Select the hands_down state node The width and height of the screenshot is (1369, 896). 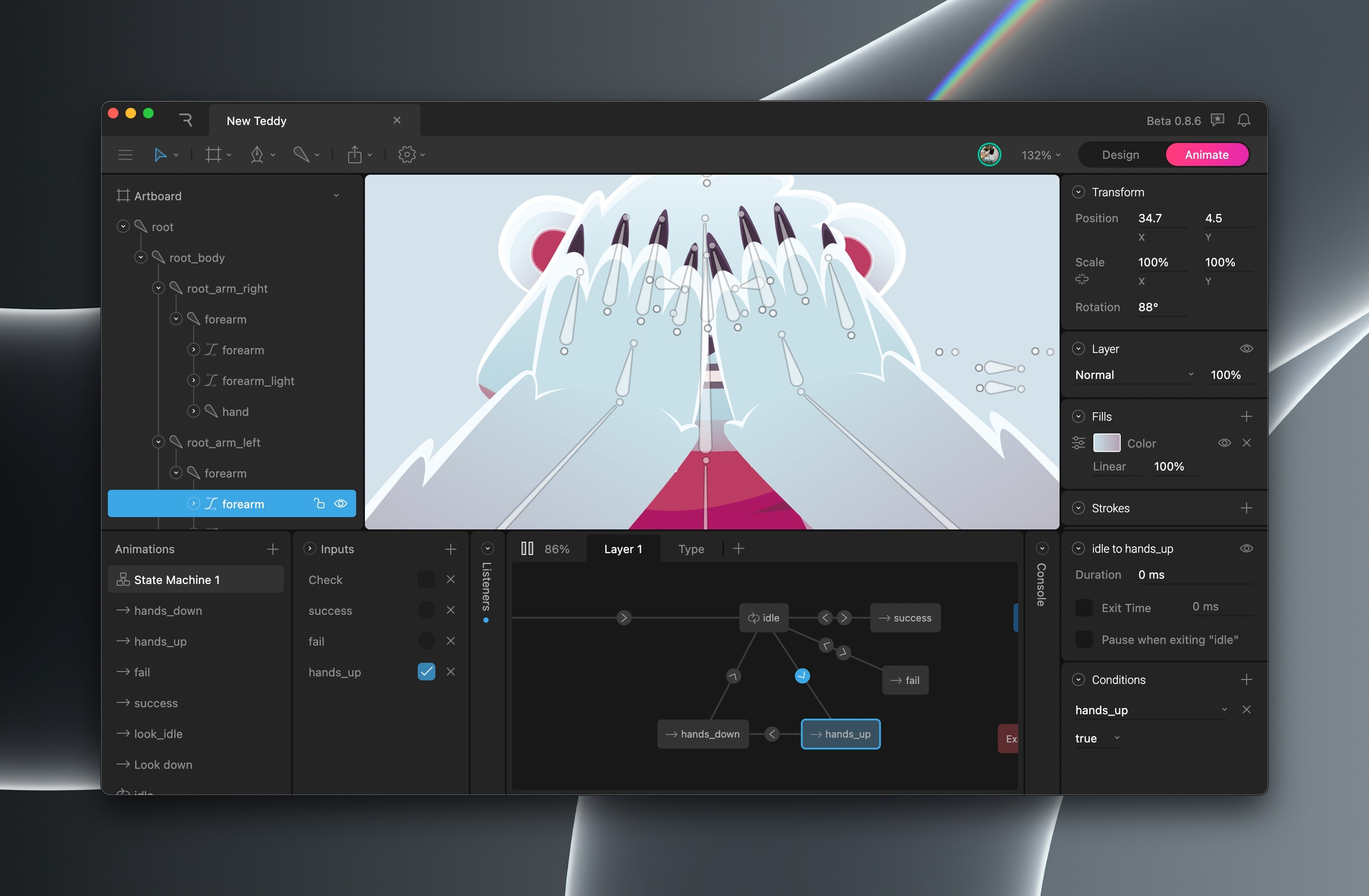pyautogui.click(x=703, y=734)
